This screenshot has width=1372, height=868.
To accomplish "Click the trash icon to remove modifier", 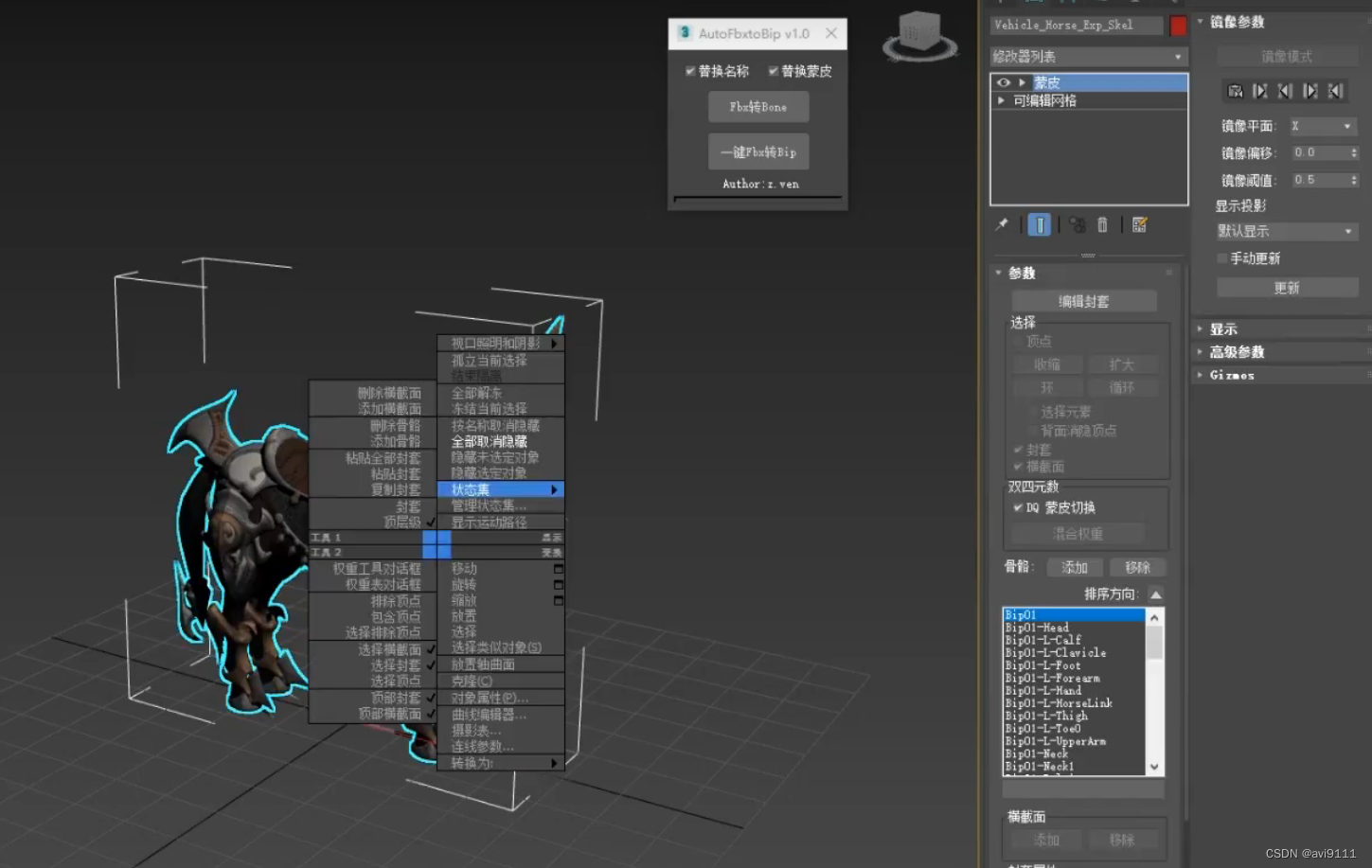I will point(1102,224).
